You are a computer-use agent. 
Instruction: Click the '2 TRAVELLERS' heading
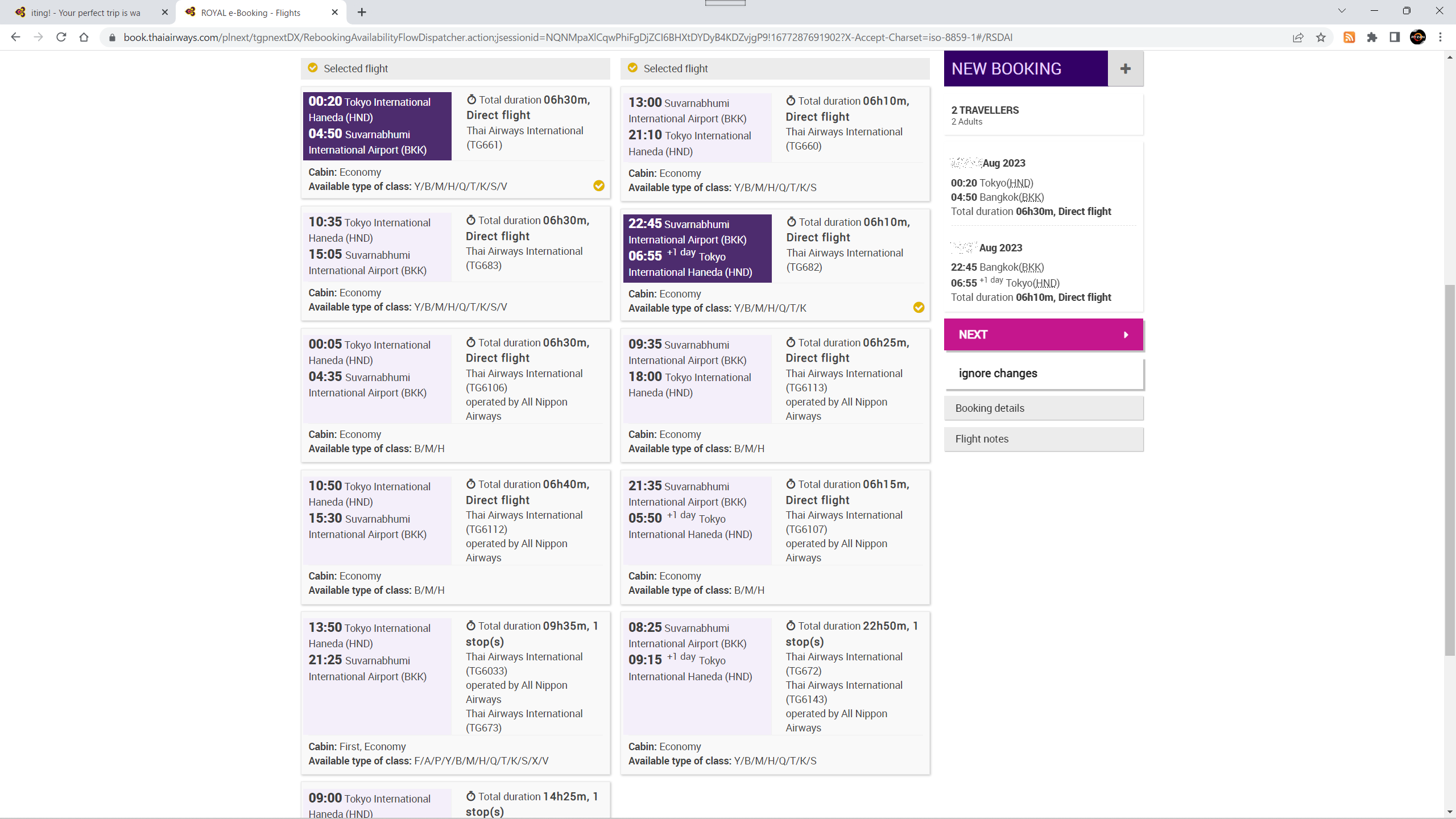click(x=985, y=110)
